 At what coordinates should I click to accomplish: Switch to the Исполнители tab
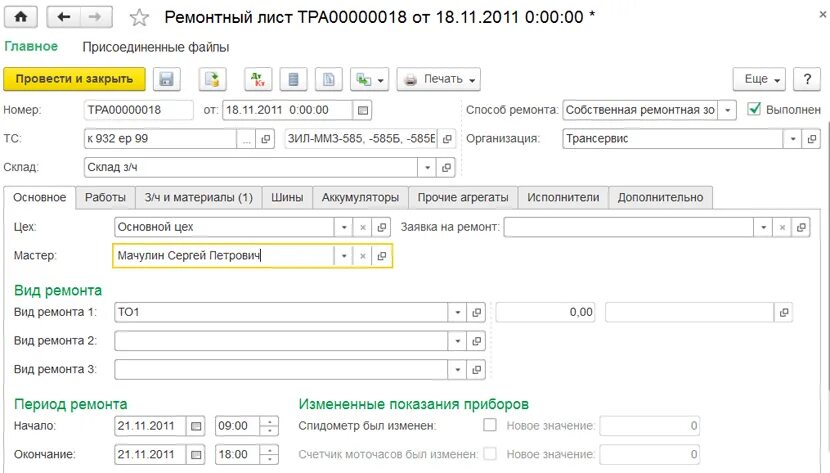[x=563, y=197]
